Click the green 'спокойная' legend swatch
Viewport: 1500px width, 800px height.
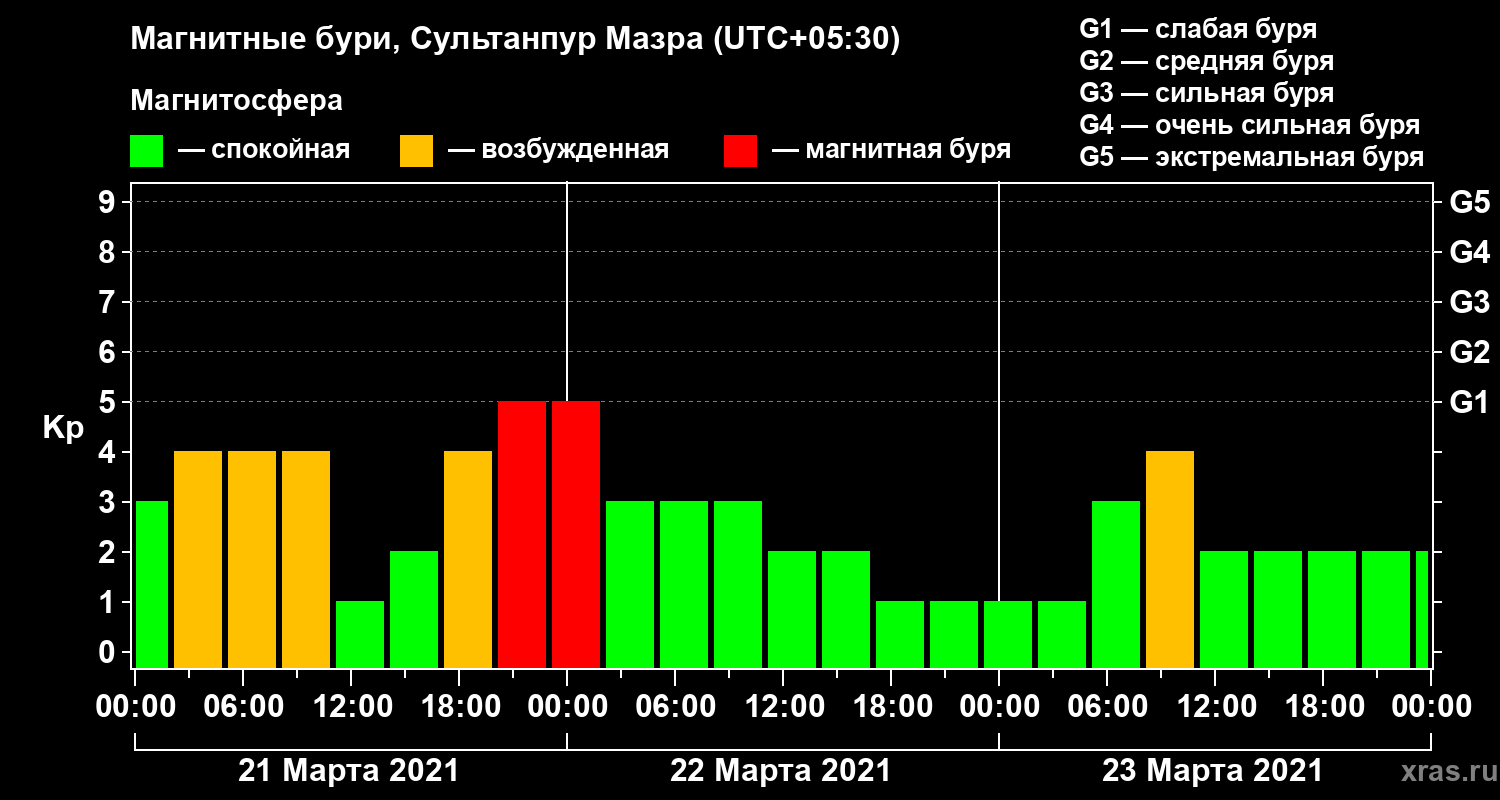[x=147, y=151]
